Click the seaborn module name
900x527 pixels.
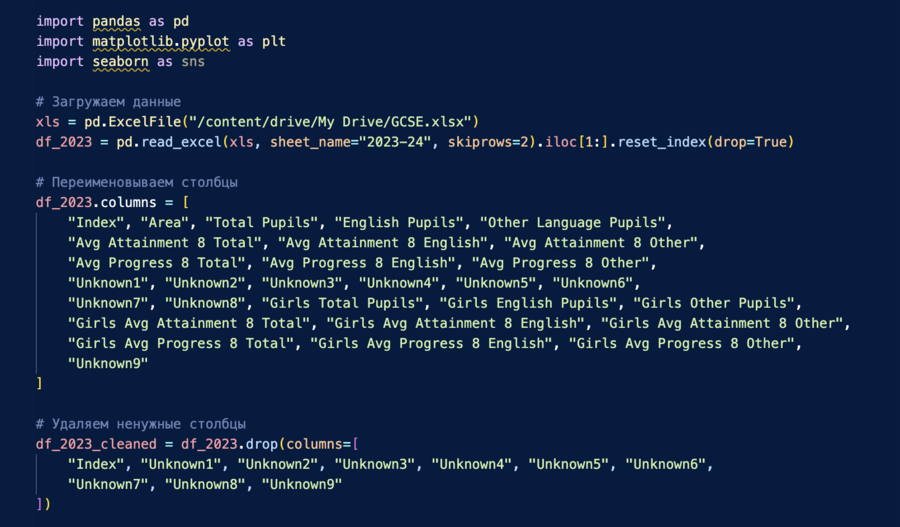click(113, 61)
